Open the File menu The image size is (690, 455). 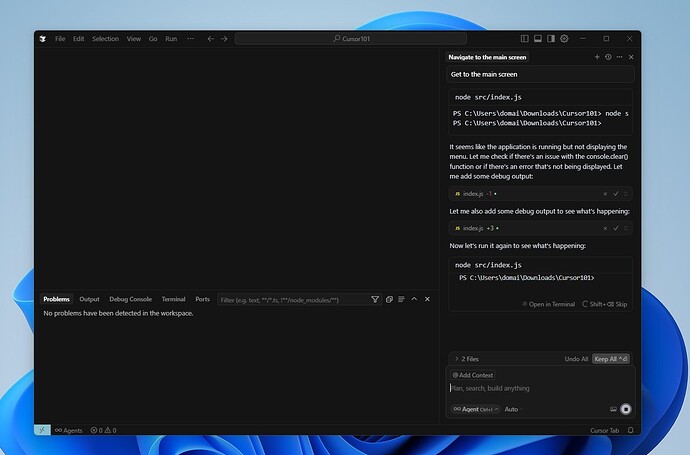[x=60, y=39]
